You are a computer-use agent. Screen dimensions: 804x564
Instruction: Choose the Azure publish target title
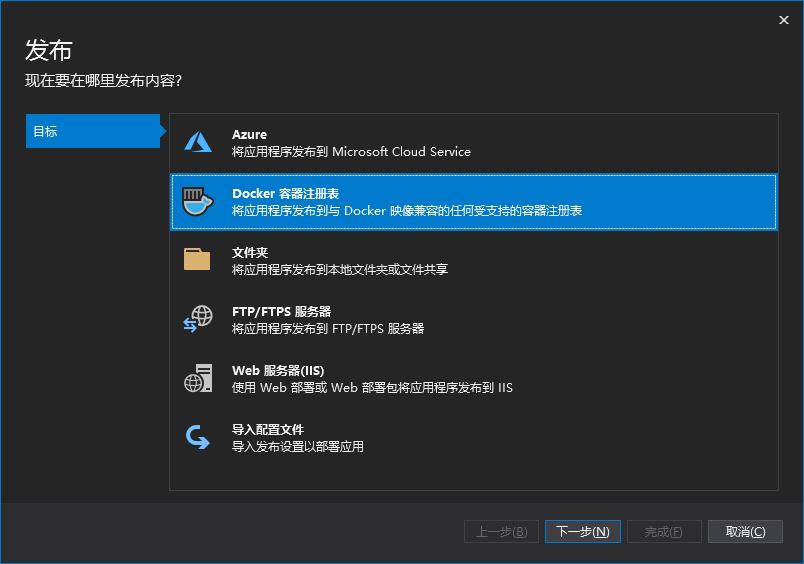coord(249,135)
